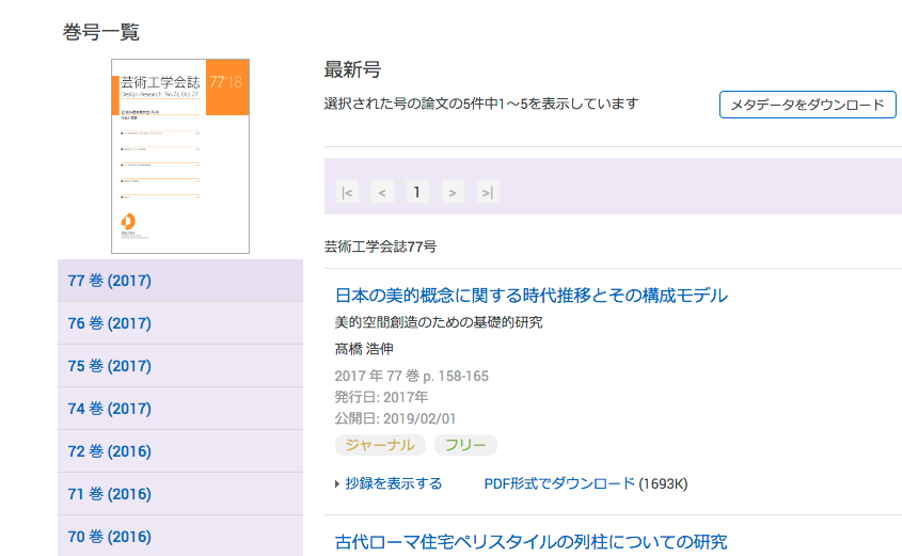Click the フリー tag
This screenshot has height=556, width=902.
[465, 445]
